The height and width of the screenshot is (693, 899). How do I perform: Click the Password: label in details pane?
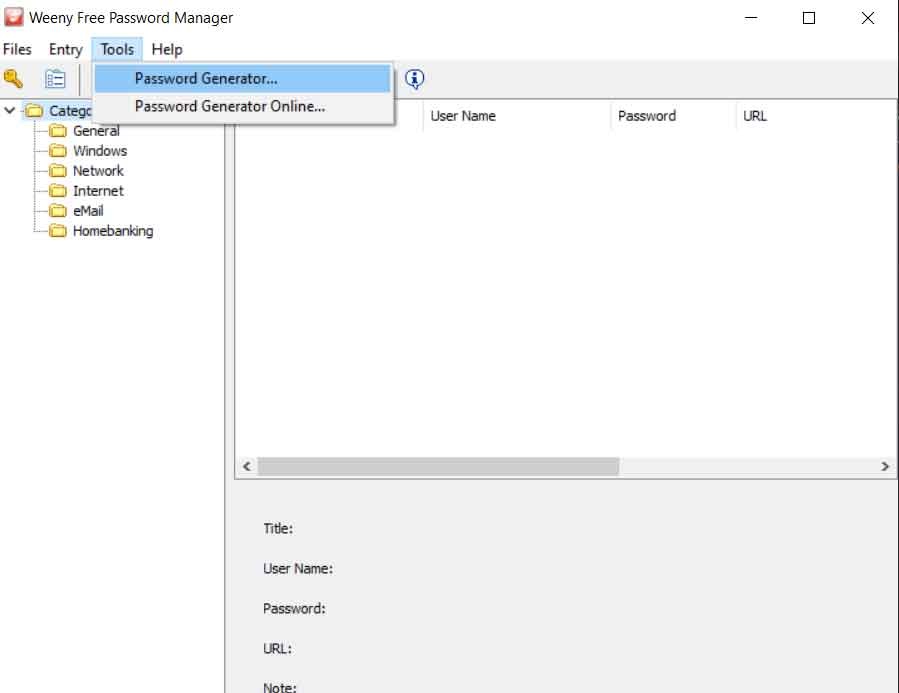(x=294, y=609)
